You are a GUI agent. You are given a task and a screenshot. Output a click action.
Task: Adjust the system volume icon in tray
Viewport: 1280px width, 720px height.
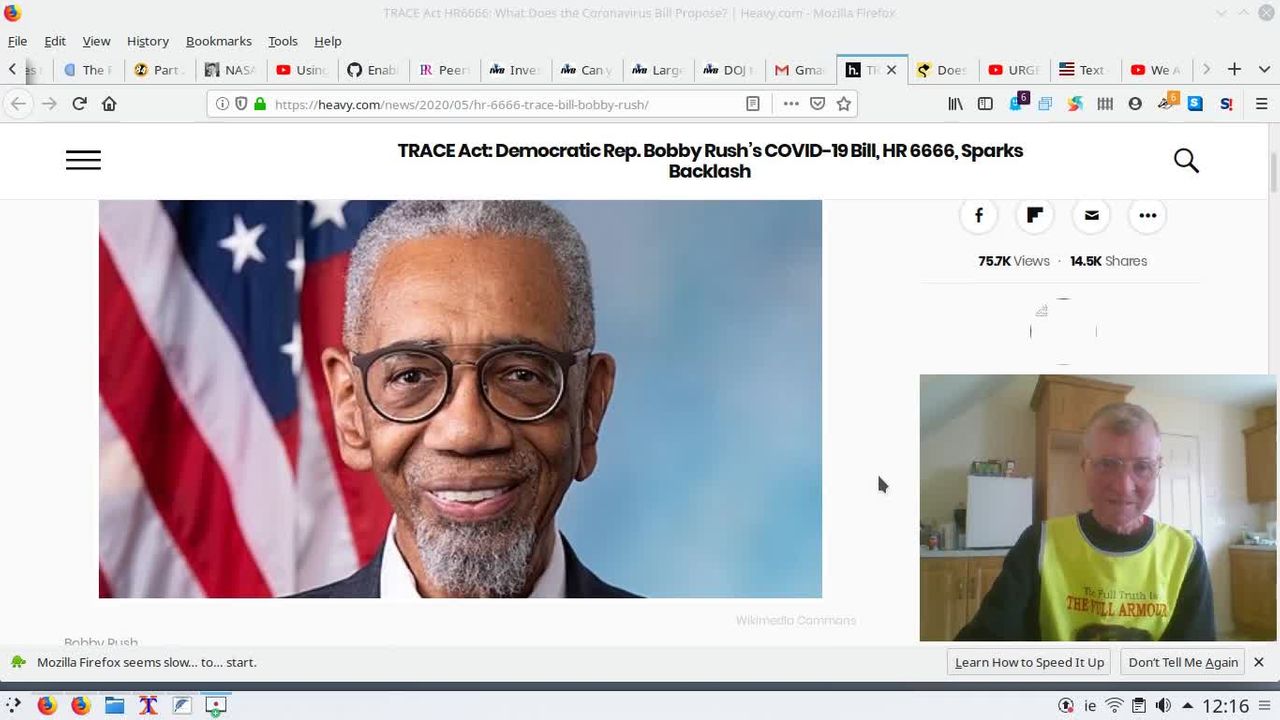(1163, 706)
